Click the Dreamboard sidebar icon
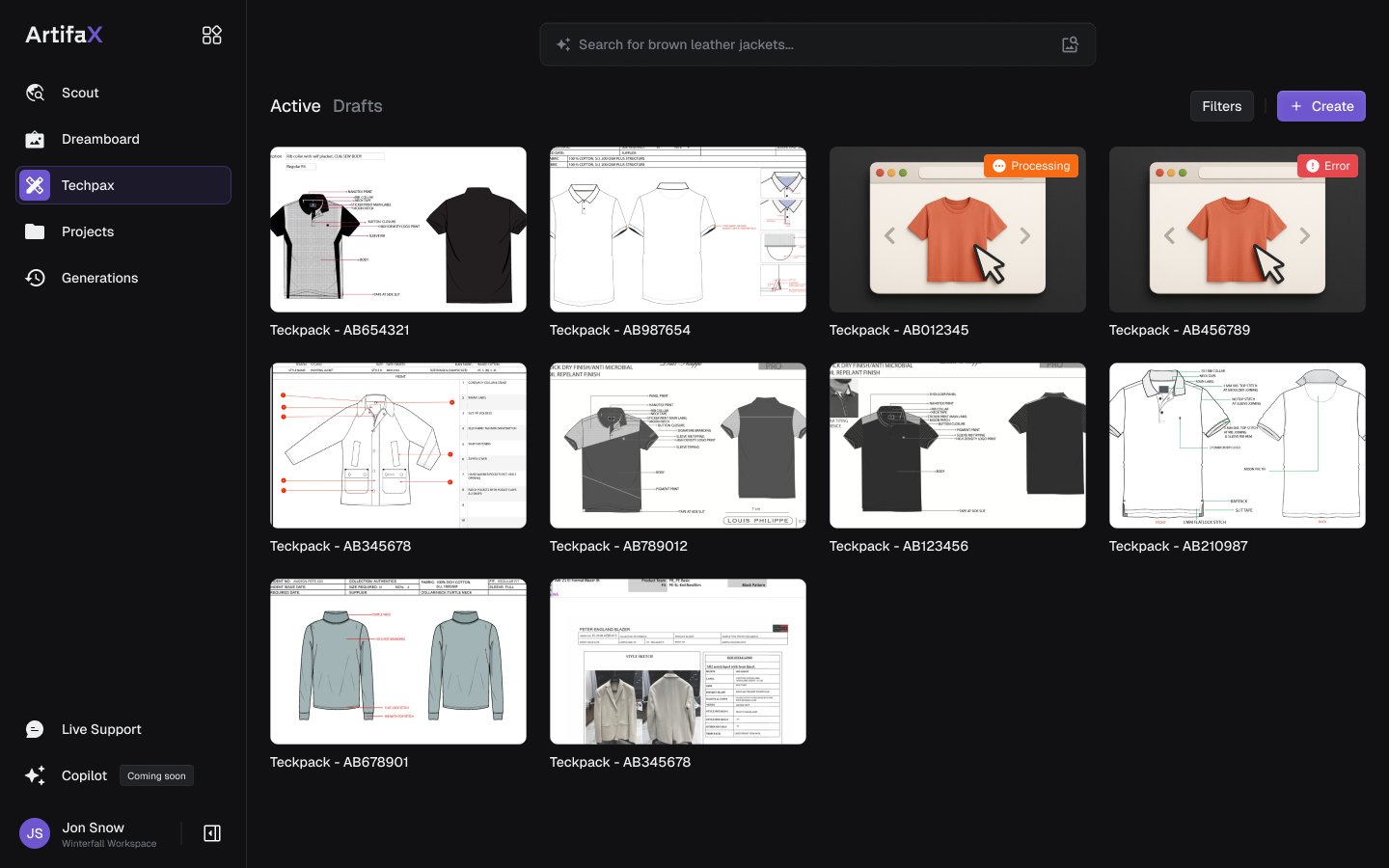 36,139
